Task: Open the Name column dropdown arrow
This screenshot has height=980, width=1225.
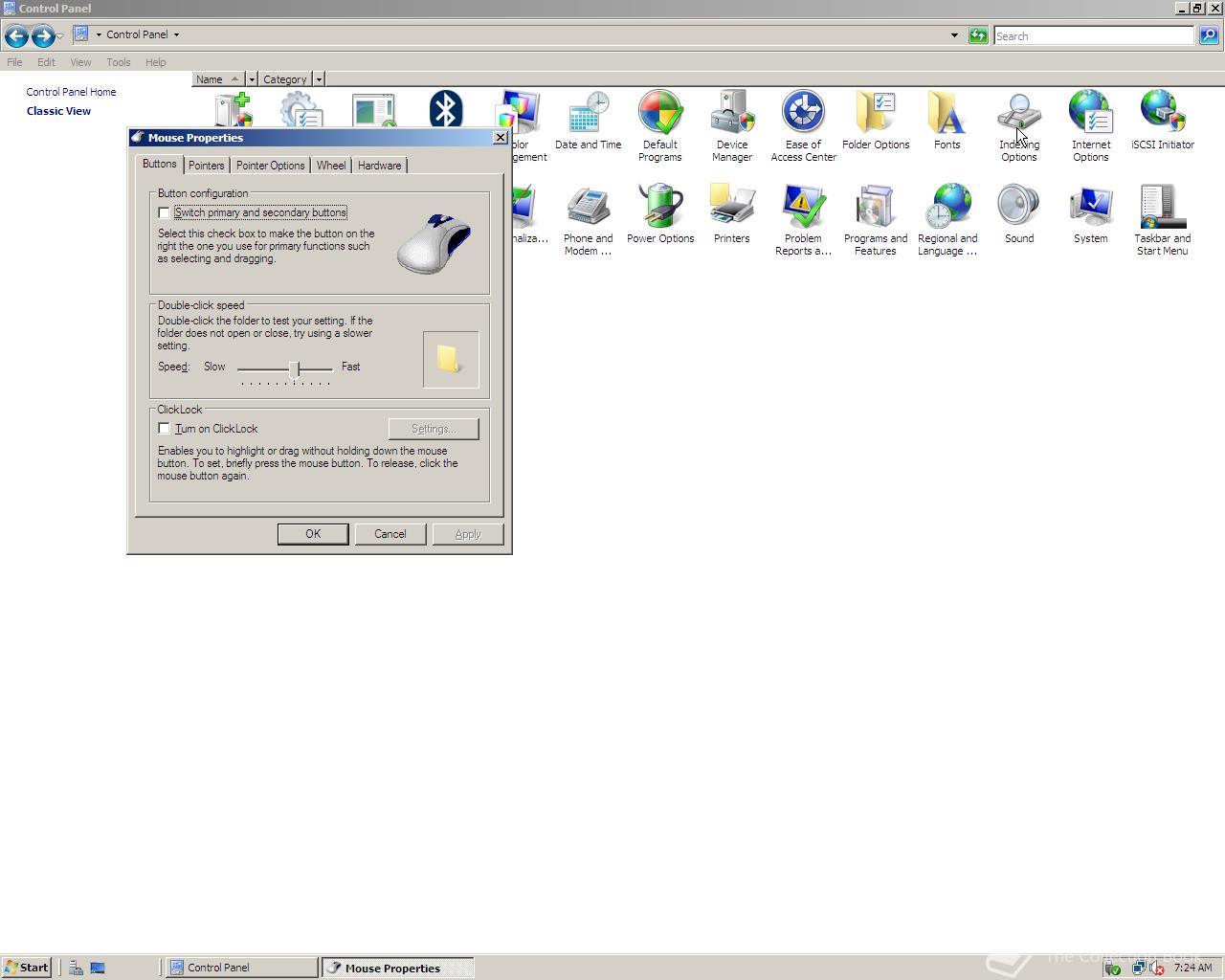Action: [x=252, y=79]
